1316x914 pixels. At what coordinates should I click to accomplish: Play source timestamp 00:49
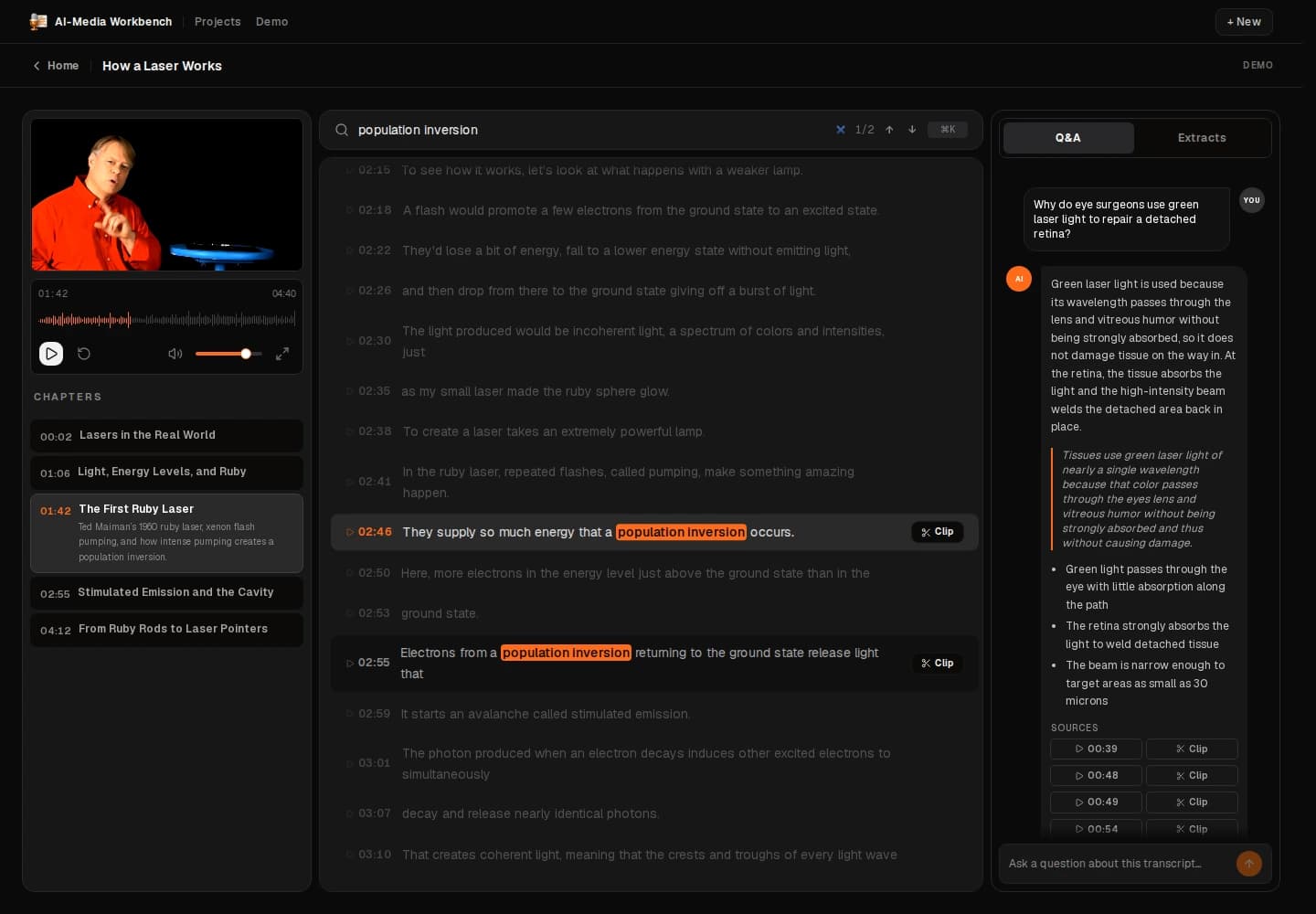point(1097,802)
